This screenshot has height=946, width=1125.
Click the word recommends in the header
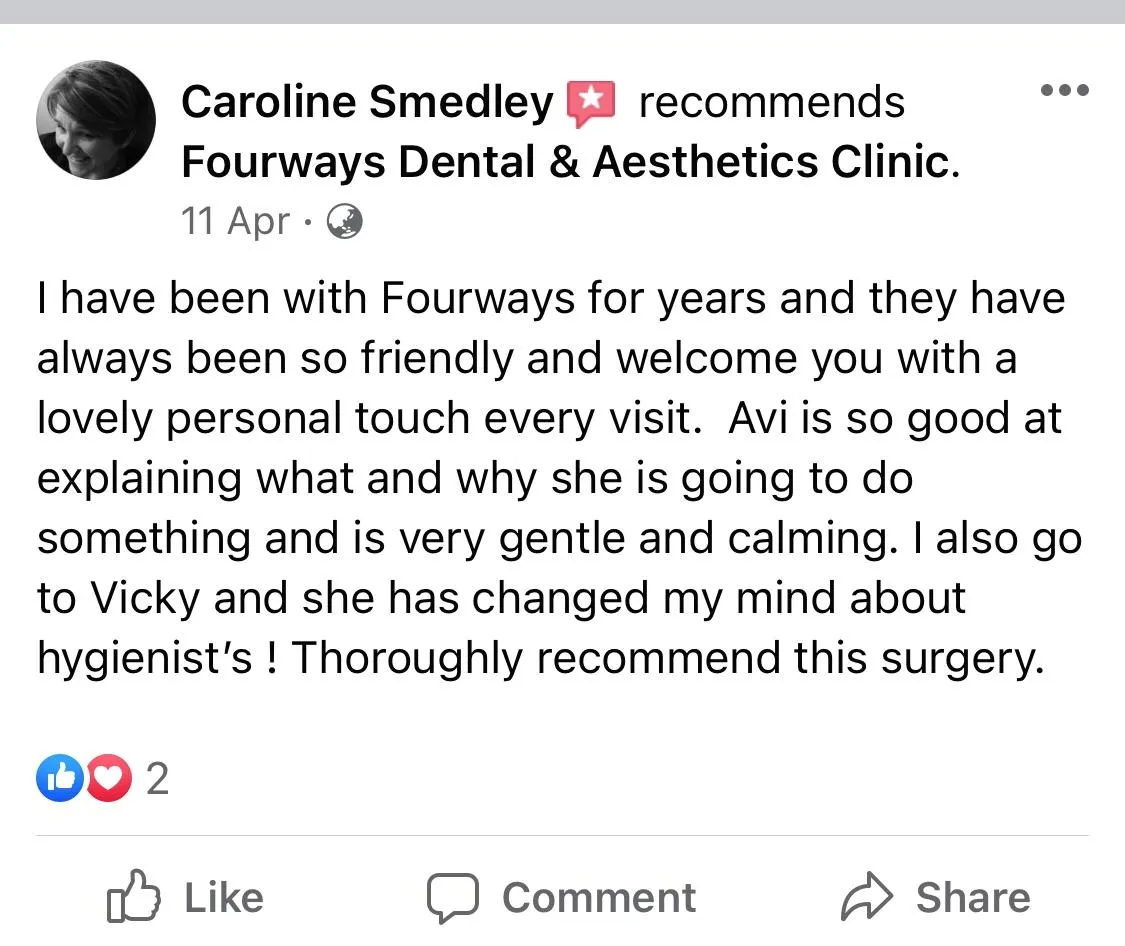(x=772, y=102)
